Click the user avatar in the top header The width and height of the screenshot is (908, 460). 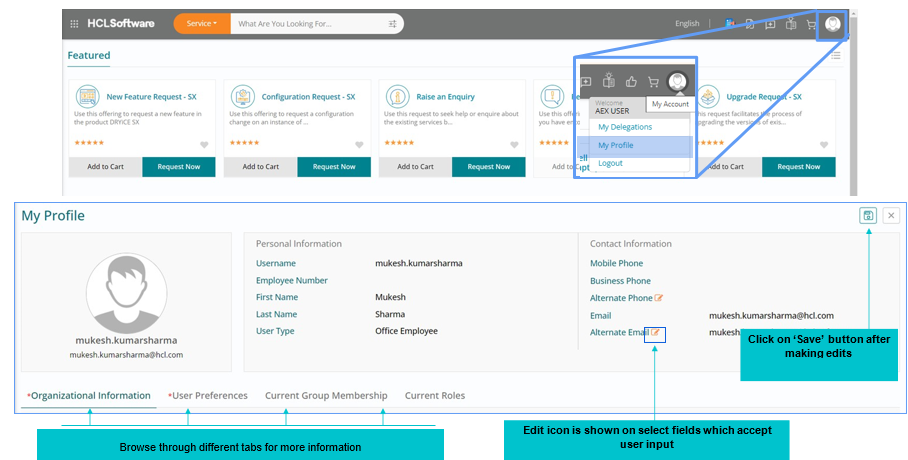click(x=833, y=24)
